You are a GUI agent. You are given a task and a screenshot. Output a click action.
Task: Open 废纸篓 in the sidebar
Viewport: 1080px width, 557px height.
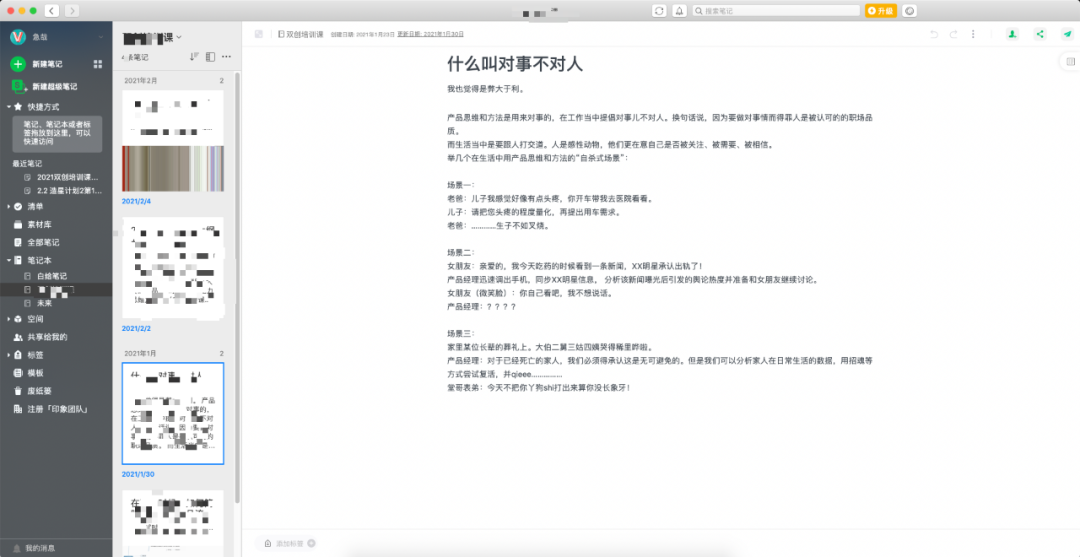coord(42,391)
